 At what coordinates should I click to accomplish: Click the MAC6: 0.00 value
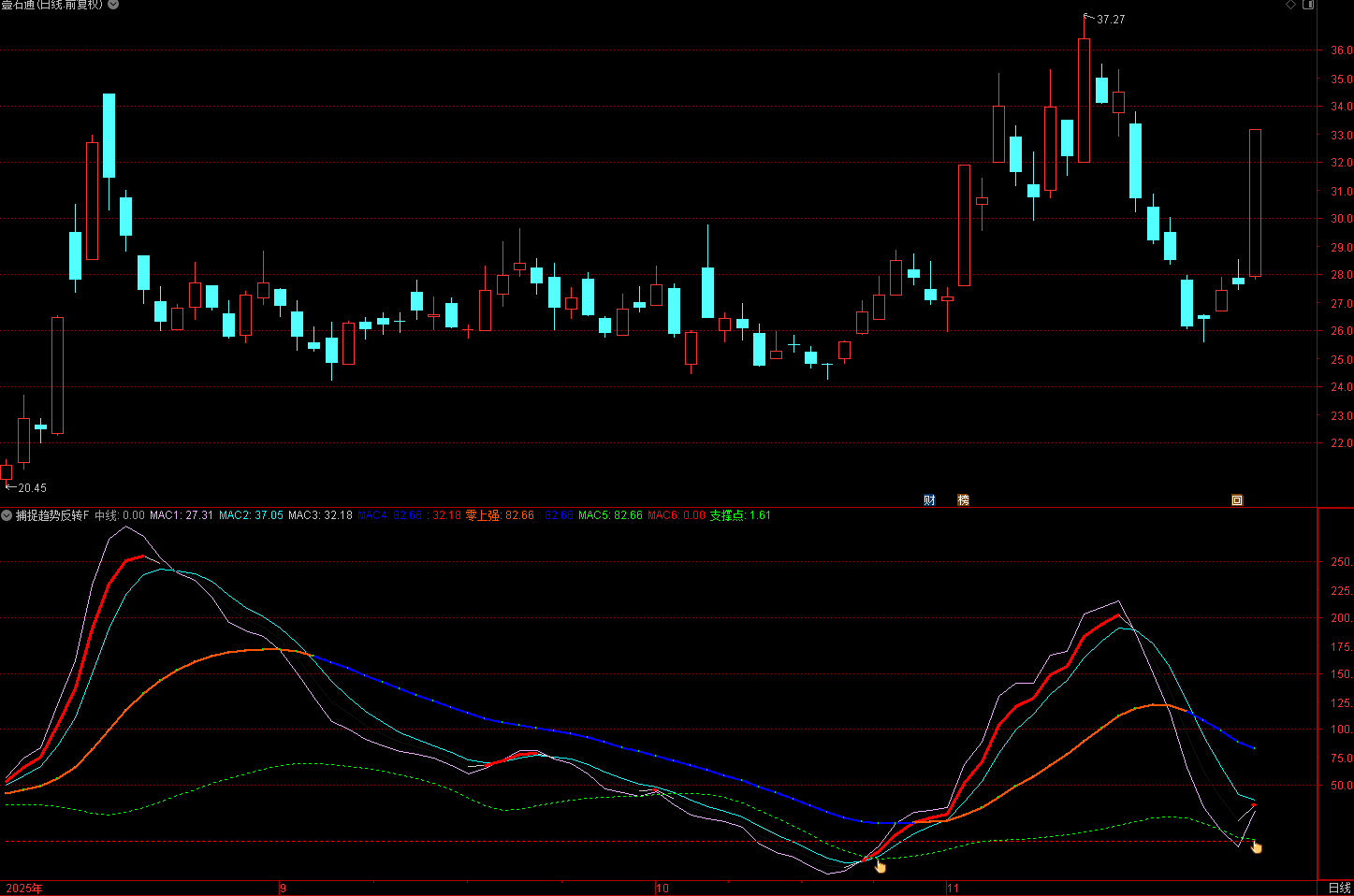tap(677, 515)
